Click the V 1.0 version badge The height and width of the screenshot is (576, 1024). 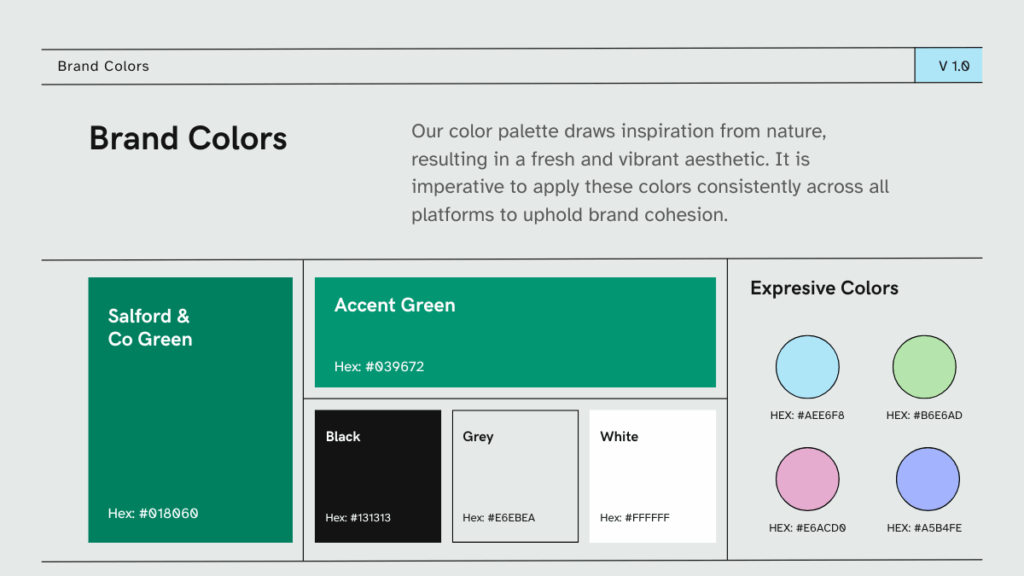[948, 66]
